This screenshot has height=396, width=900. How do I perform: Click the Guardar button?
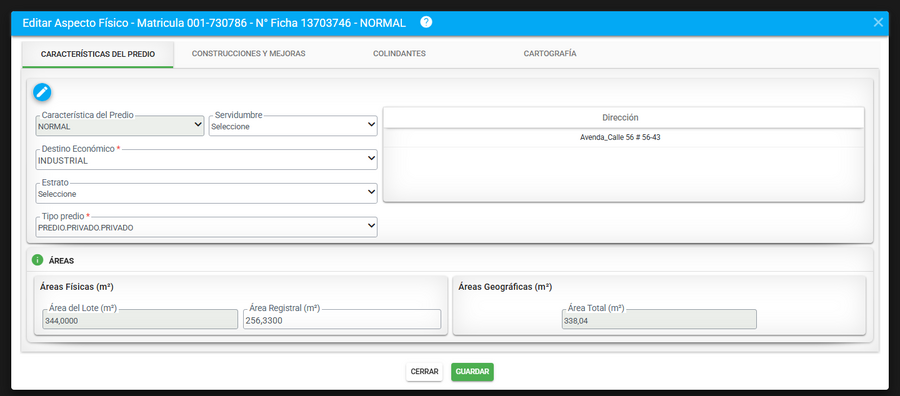coord(472,372)
